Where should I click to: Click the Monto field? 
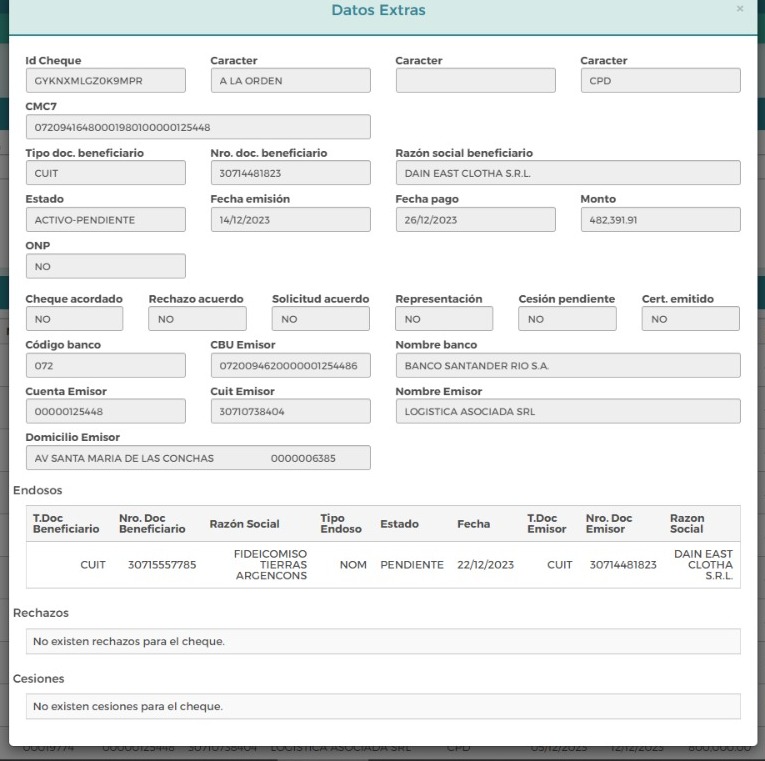pos(661,220)
